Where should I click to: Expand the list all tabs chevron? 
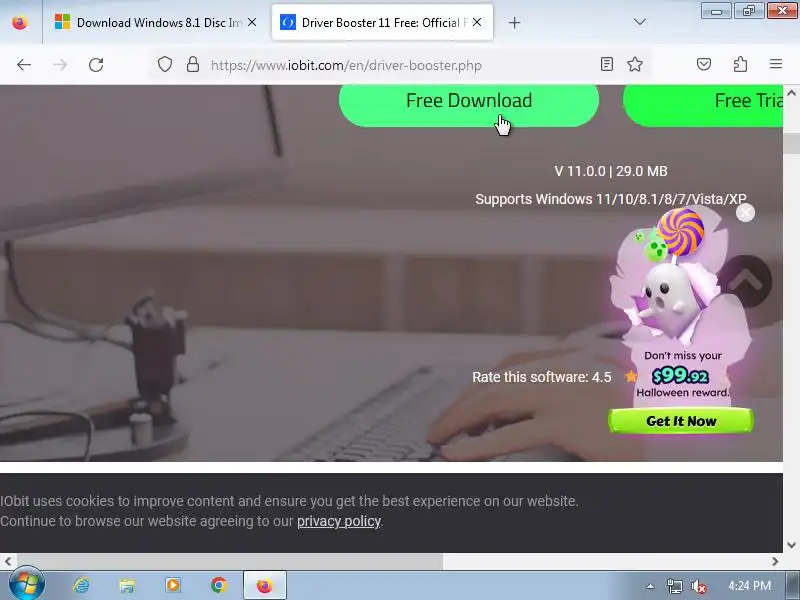pyautogui.click(x=640, y=22)
